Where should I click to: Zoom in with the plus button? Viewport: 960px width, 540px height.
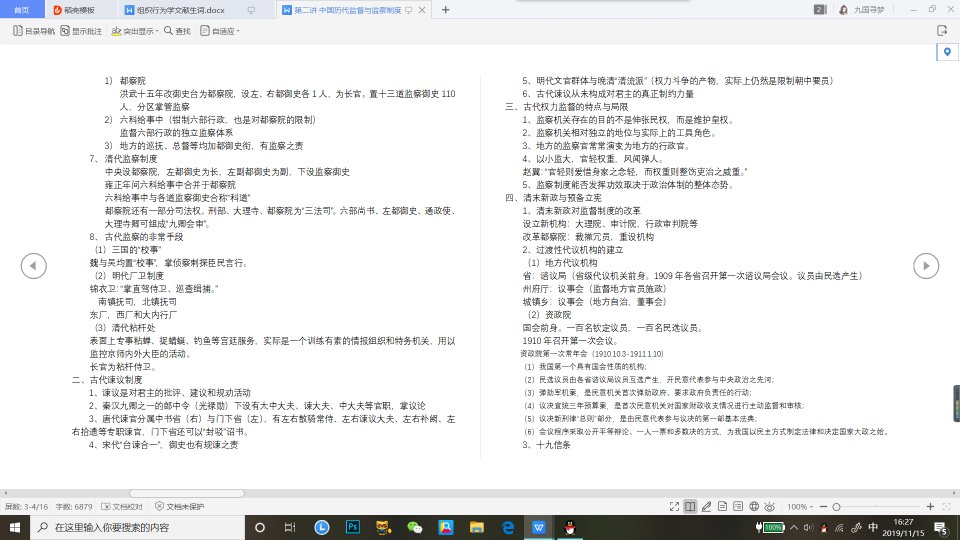click(x=930, y=506)
